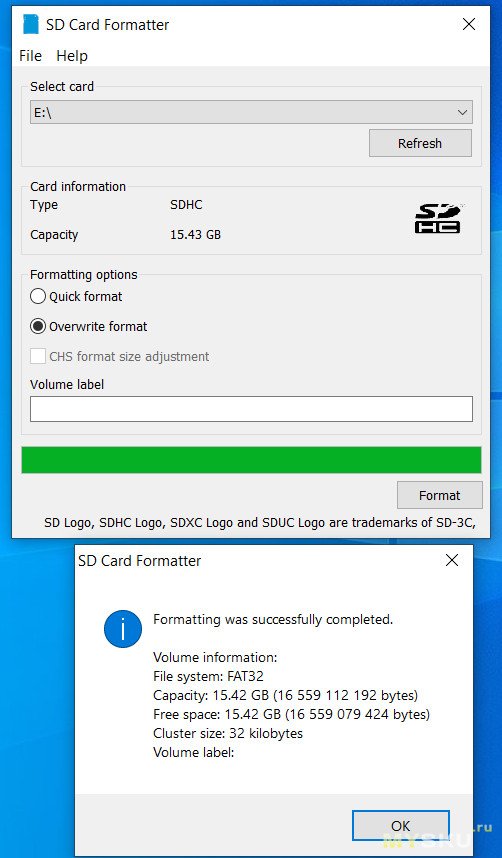Confirm the dialog with OK
502x858 pixels.
[401, 825]
